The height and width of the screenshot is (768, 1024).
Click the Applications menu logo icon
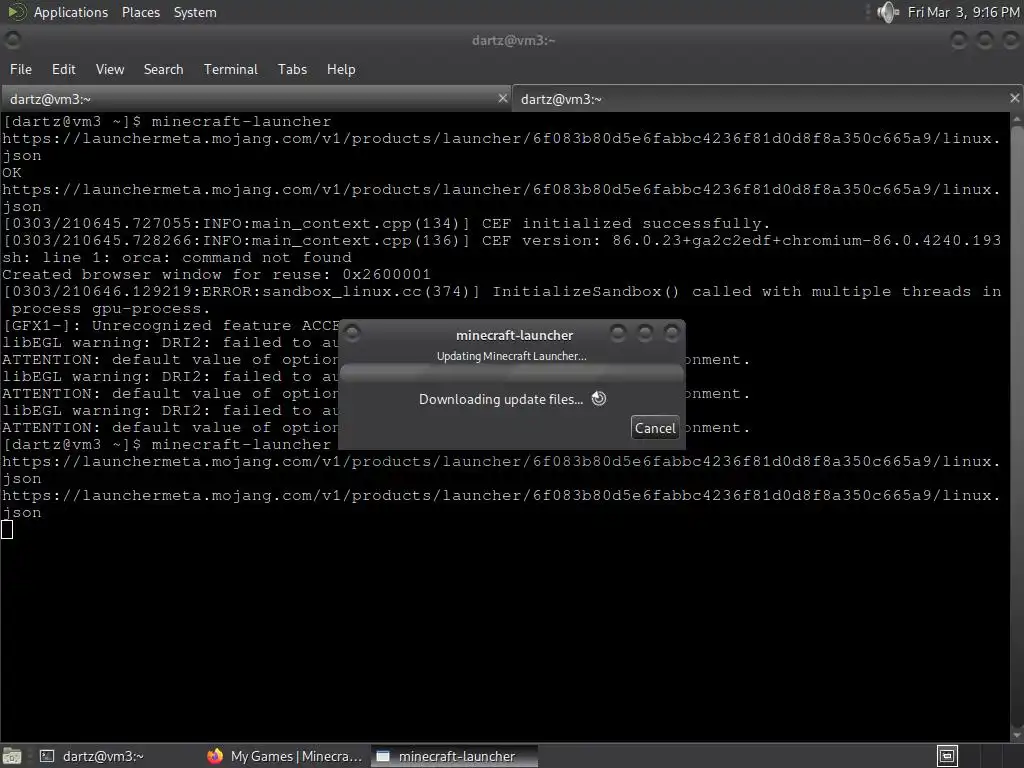16,12
